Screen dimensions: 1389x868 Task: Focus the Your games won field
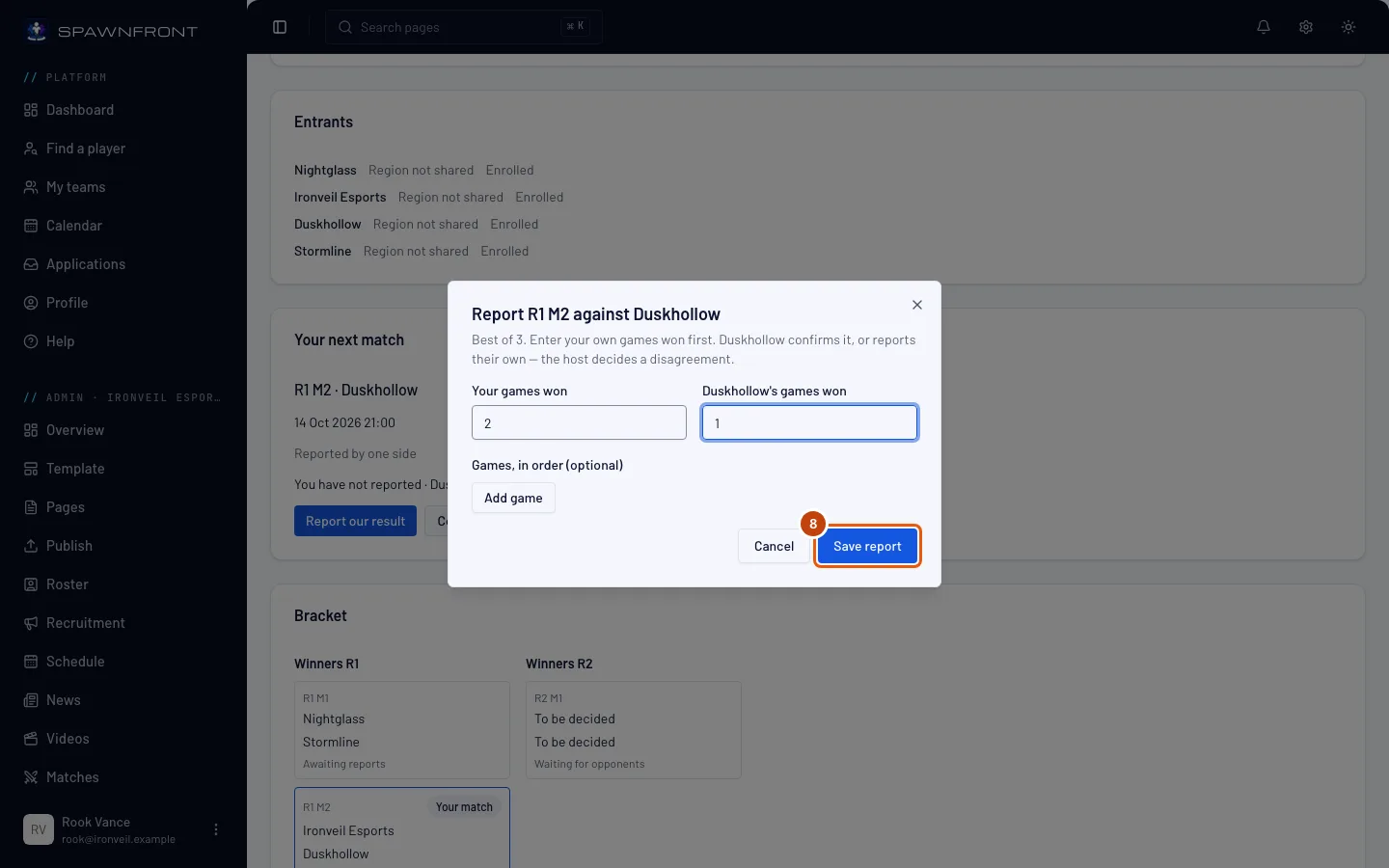[x=579, y=422]
